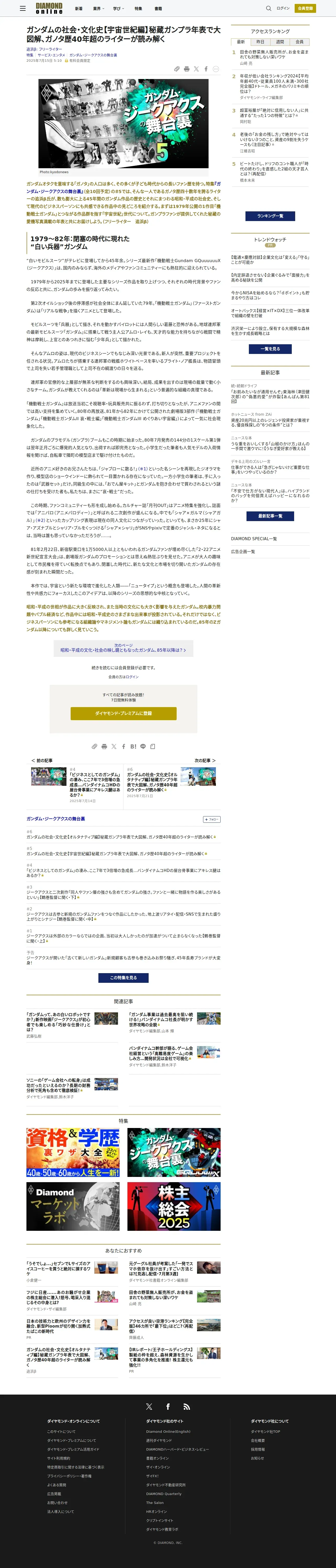Screen dimensions: 336x1568
Task: Share on X below the article
Action: pyautogui.click(x=114, y=746)
